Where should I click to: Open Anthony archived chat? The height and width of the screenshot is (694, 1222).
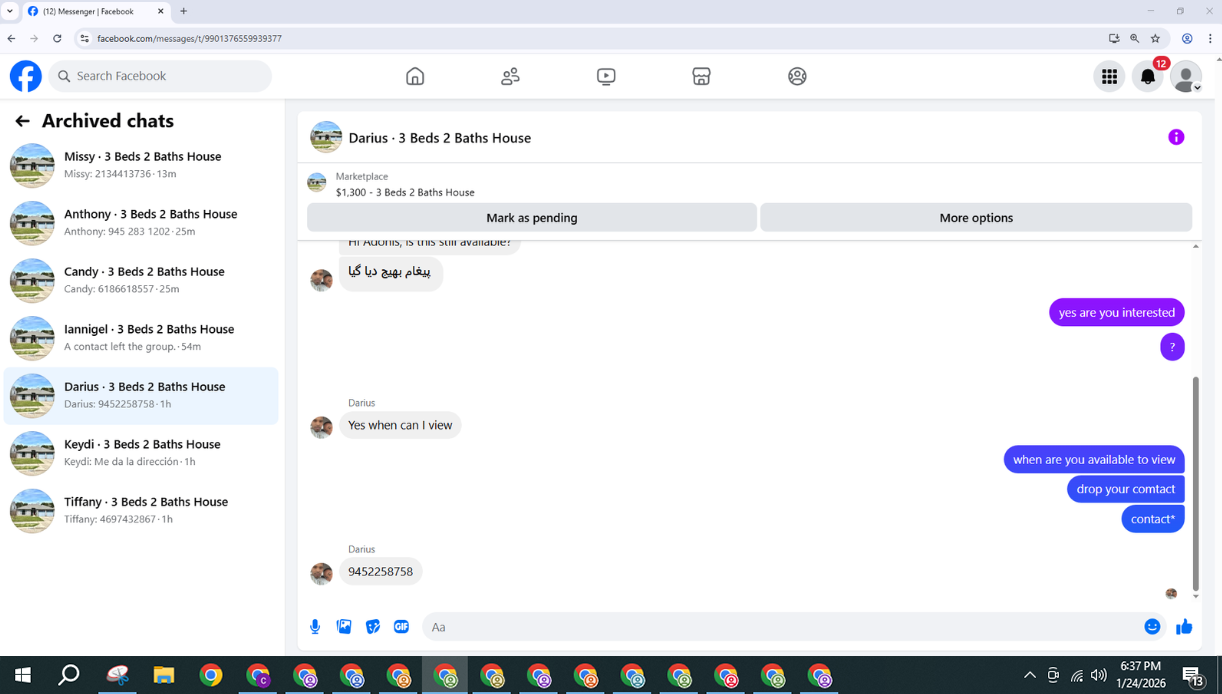141,223
